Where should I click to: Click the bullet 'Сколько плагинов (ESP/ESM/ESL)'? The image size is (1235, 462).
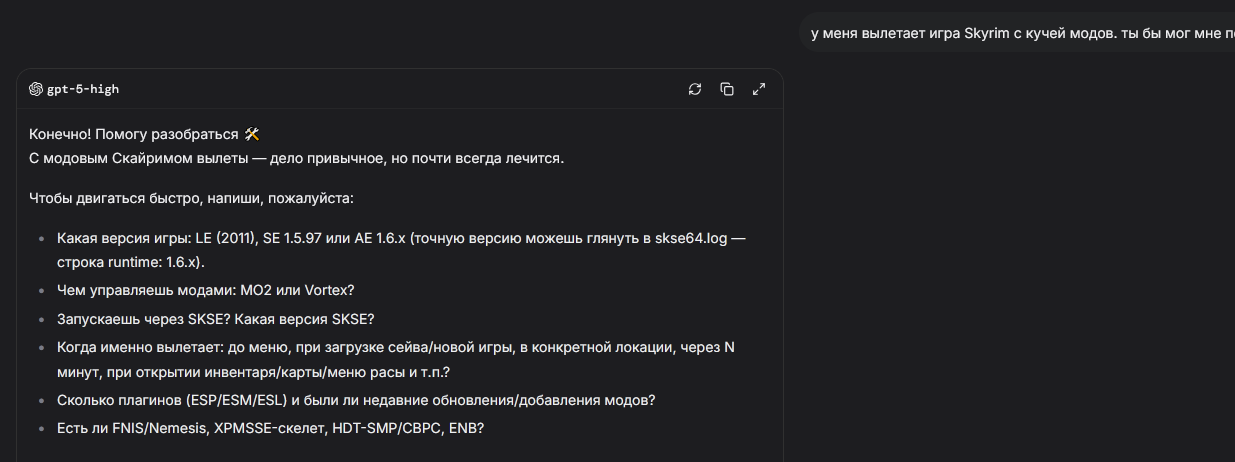pyautogui.click(x=356, y=400)
